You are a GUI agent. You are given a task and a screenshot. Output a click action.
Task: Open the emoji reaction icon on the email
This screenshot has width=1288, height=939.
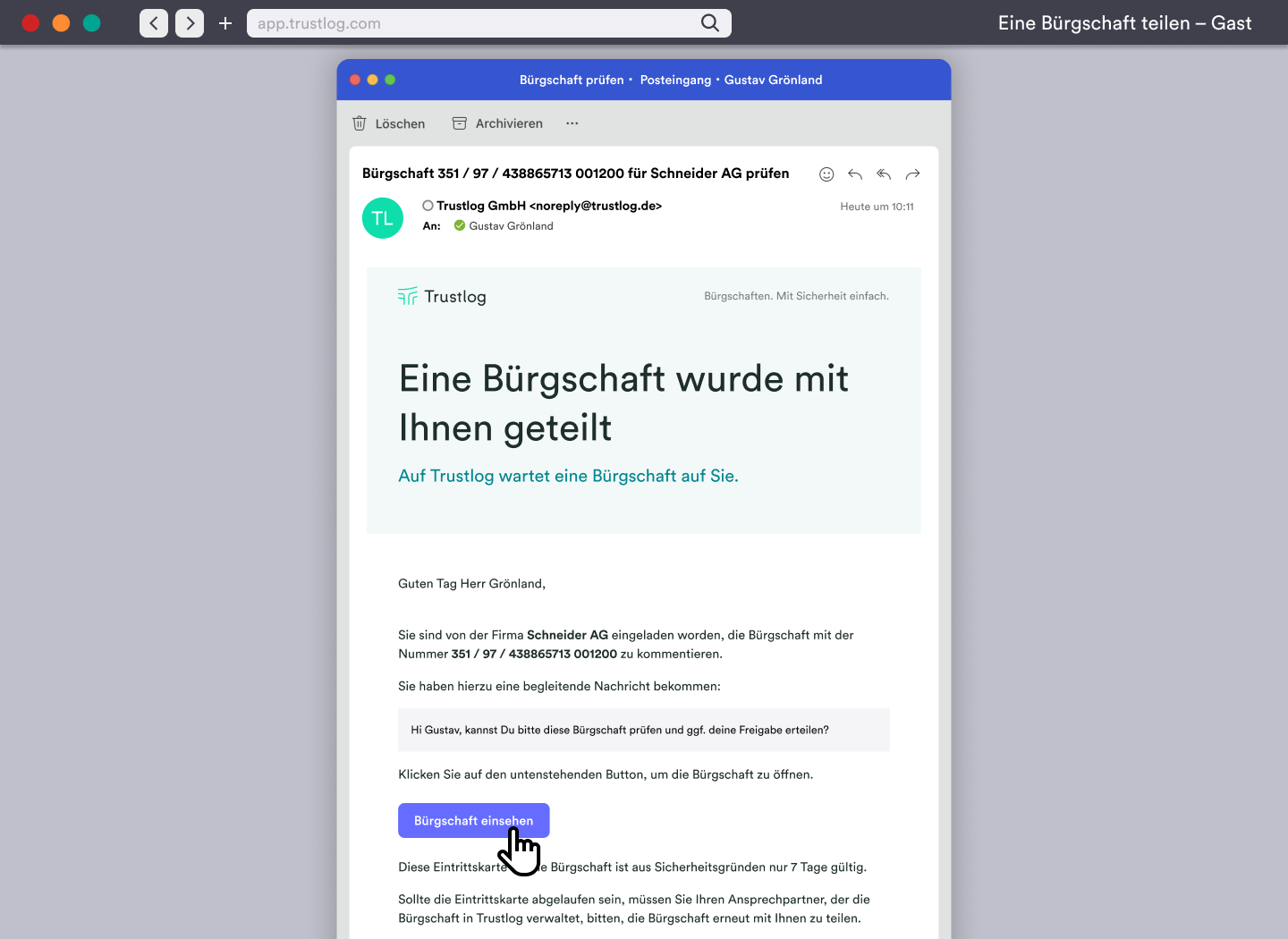click(826, 174)
